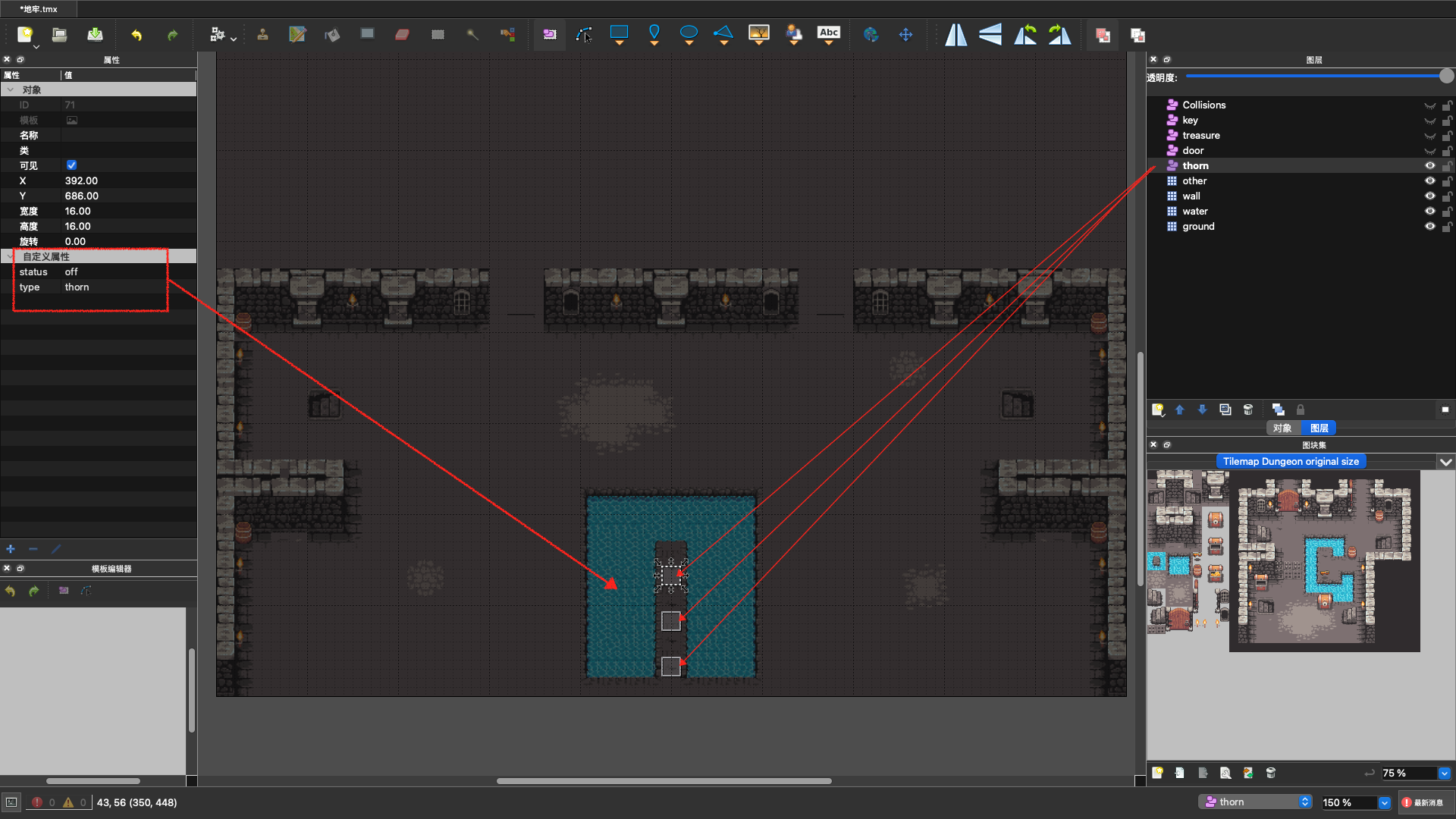Duplicate the selected layer
The image size is (1456, 819).
1225,409
